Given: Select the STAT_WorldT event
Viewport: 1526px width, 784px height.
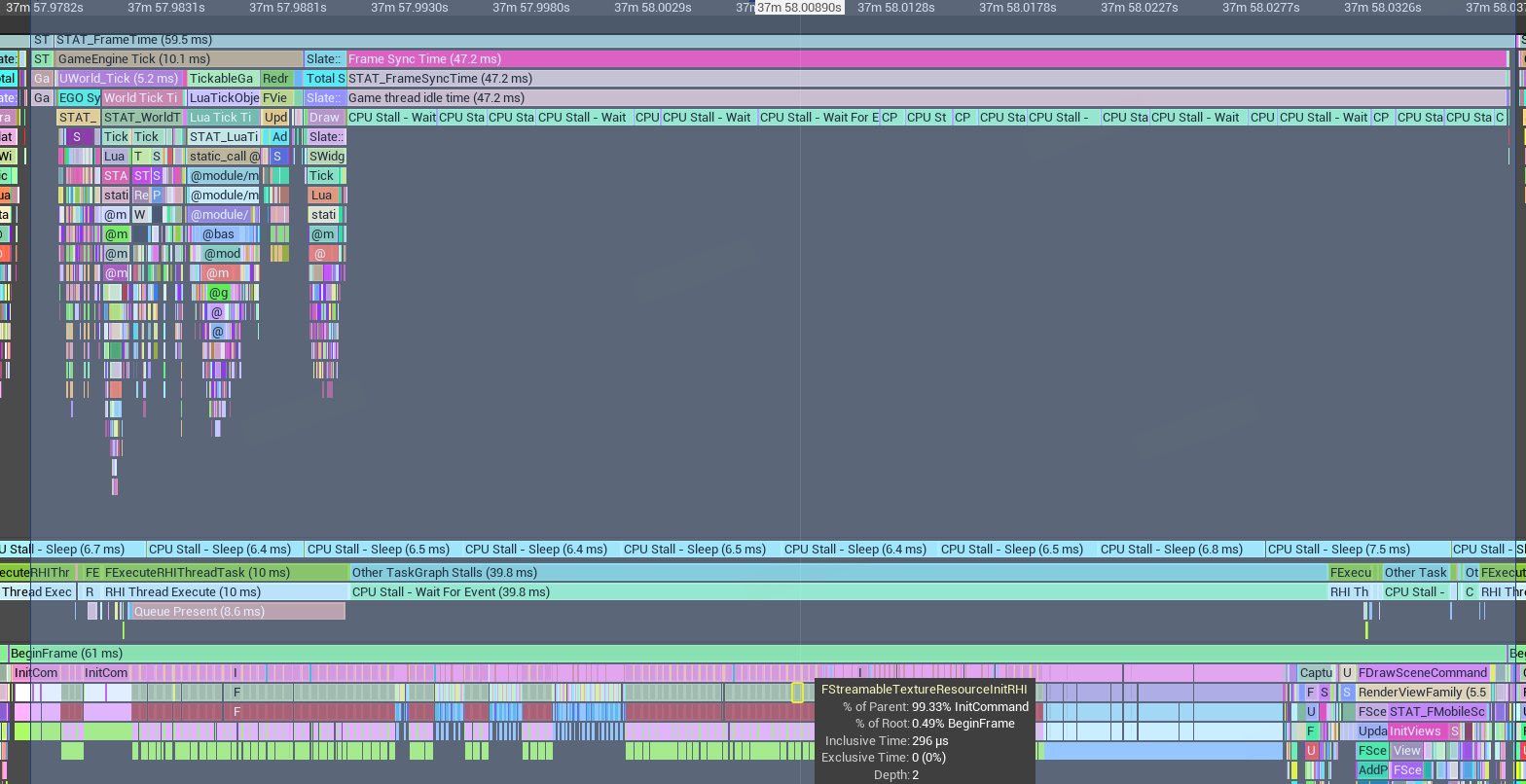Looking at the screenshot, I should tap(142, 118).
